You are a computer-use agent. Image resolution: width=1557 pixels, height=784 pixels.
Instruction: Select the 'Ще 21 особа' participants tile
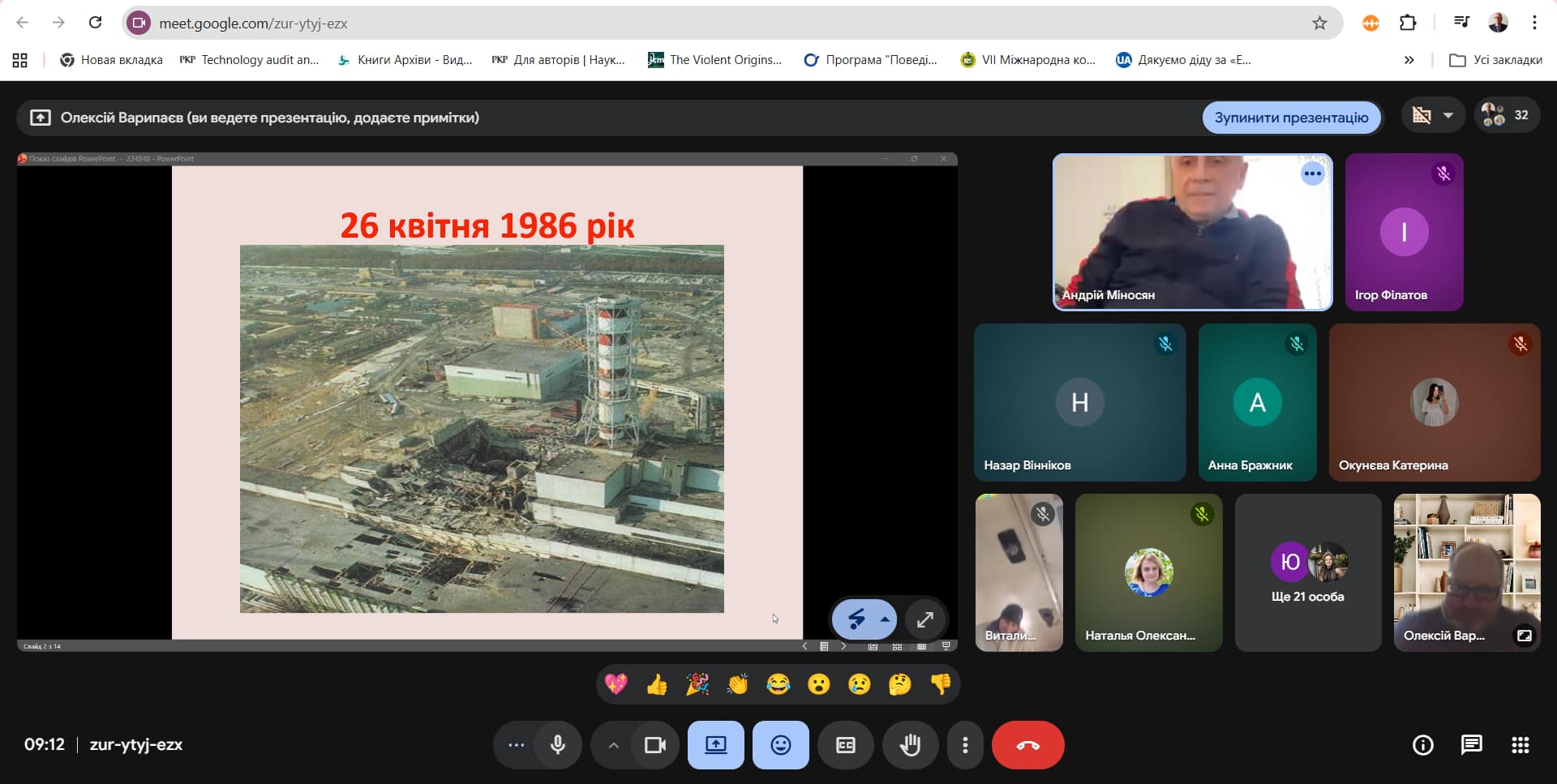pos(1307,573)
